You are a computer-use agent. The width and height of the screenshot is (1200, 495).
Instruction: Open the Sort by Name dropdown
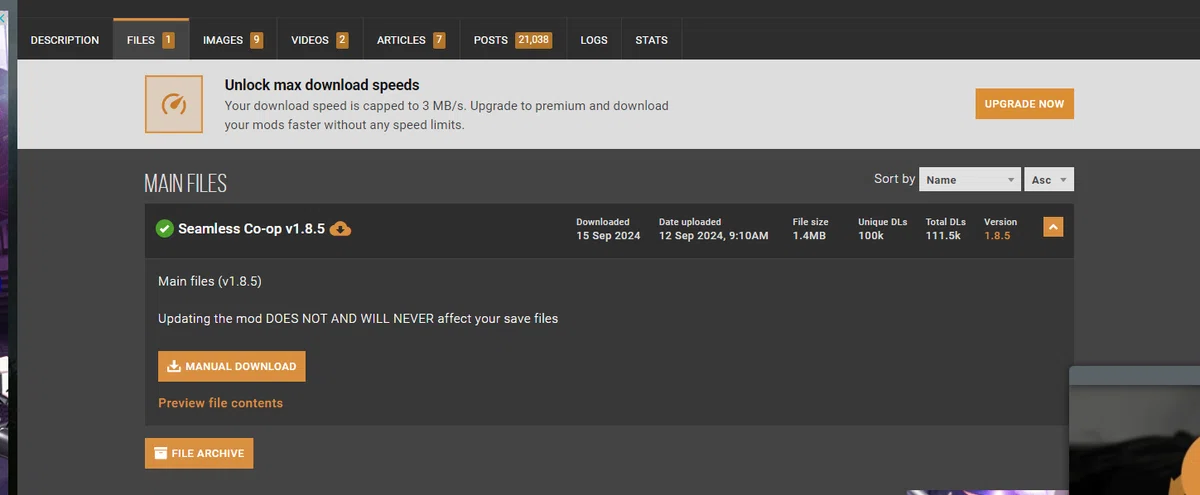(x=970, y=180)
